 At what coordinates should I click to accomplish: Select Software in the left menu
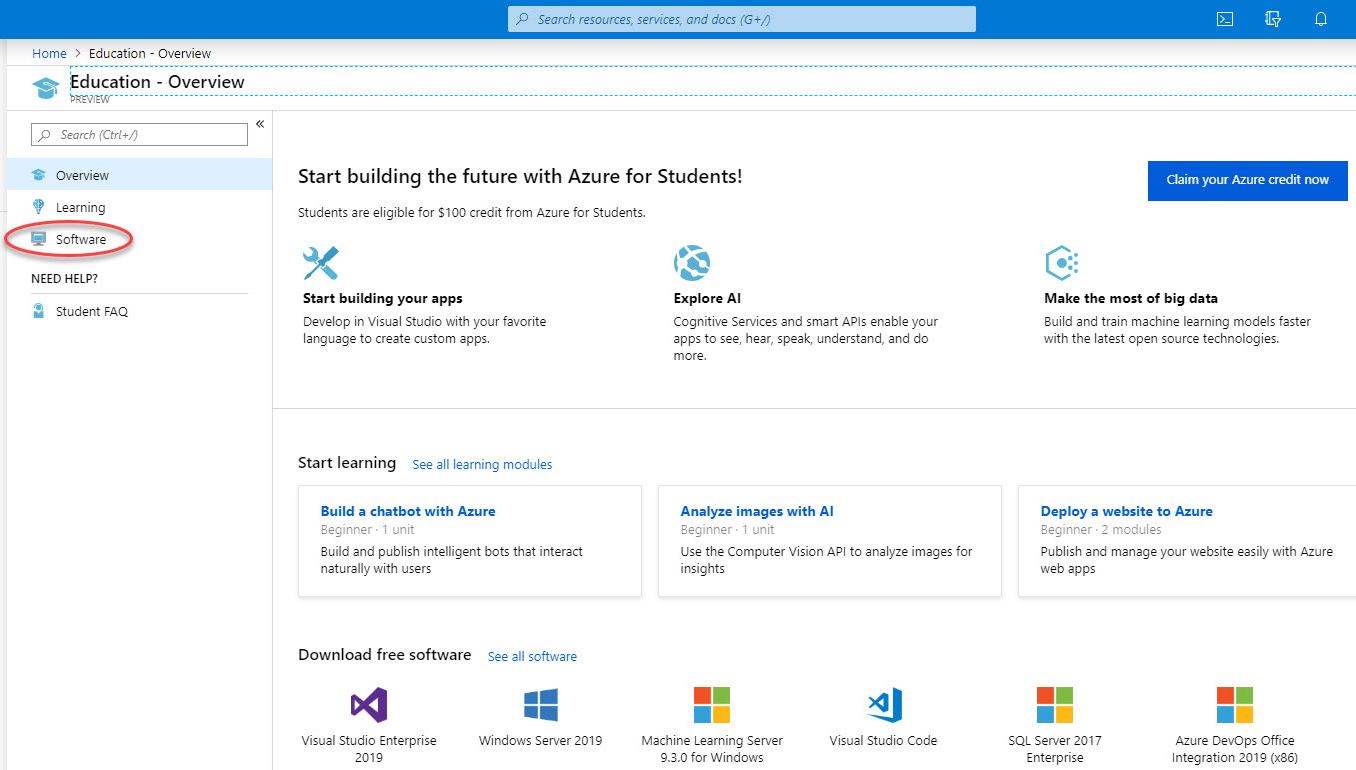(x=139, y=239)
